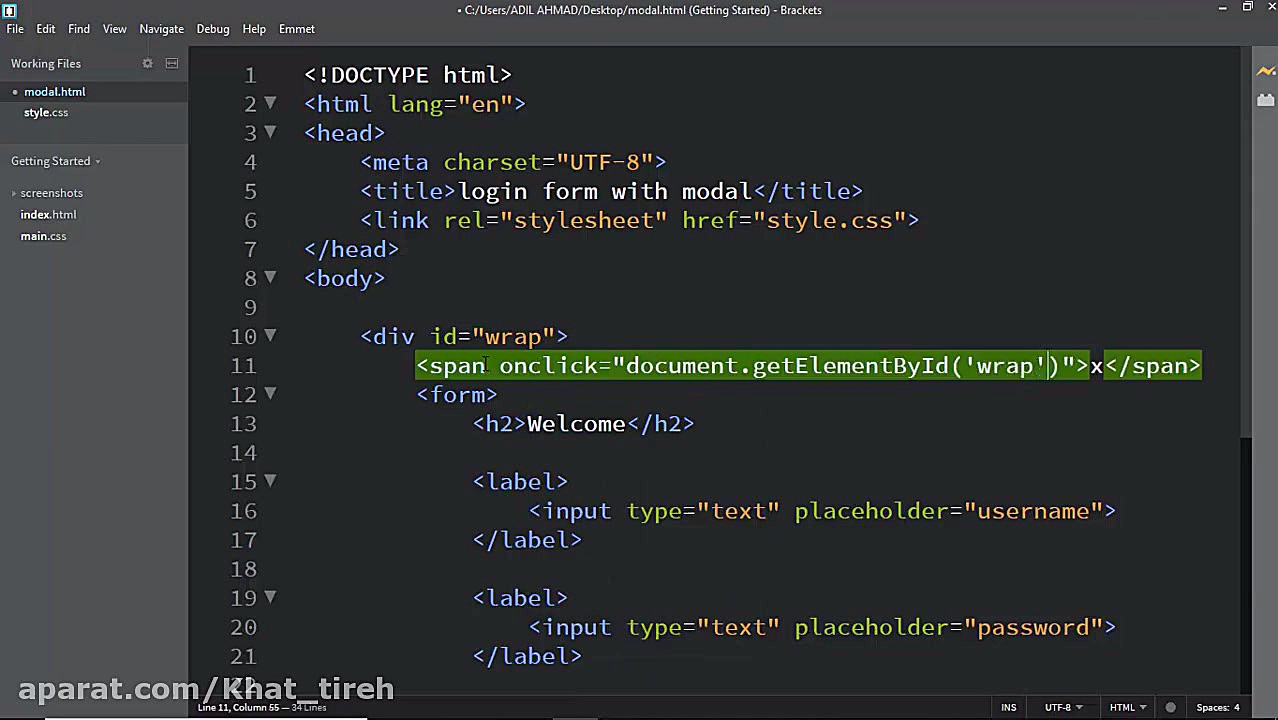The width and height of the screenshot is (1278, 720).
Task: Click the green dot beside modal.html
Action: click(14, 92)
